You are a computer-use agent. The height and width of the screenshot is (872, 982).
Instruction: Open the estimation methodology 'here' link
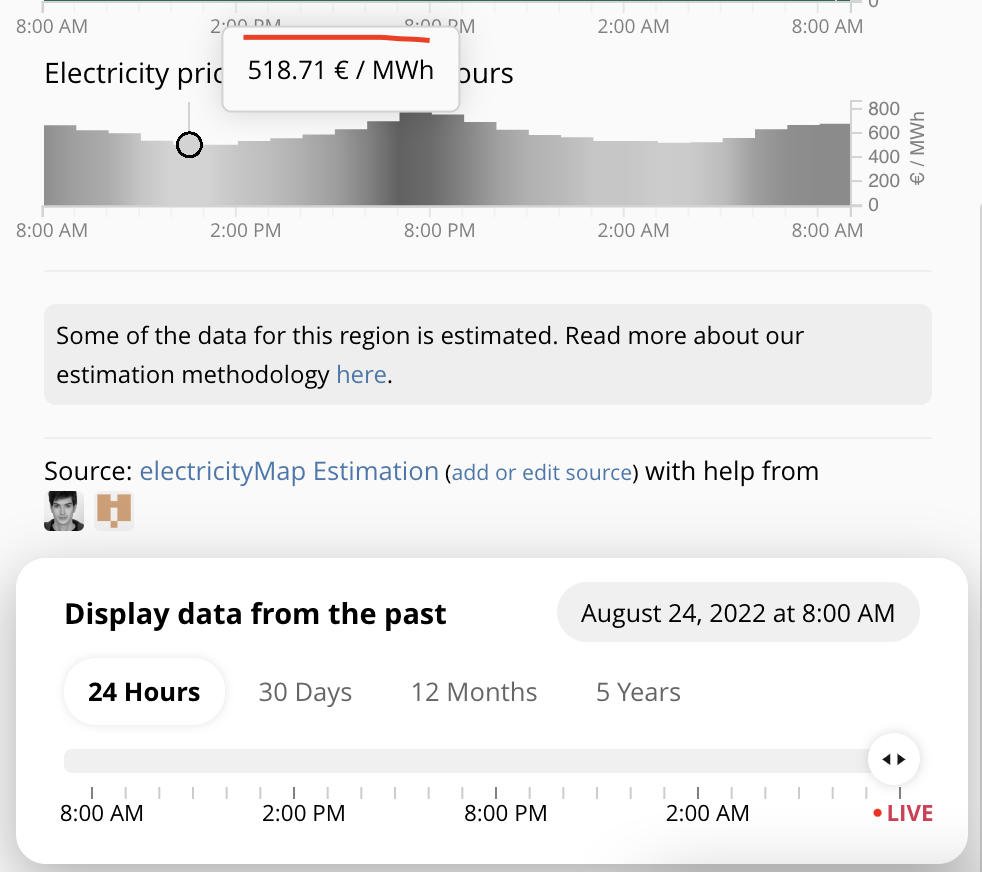point(361,374)
